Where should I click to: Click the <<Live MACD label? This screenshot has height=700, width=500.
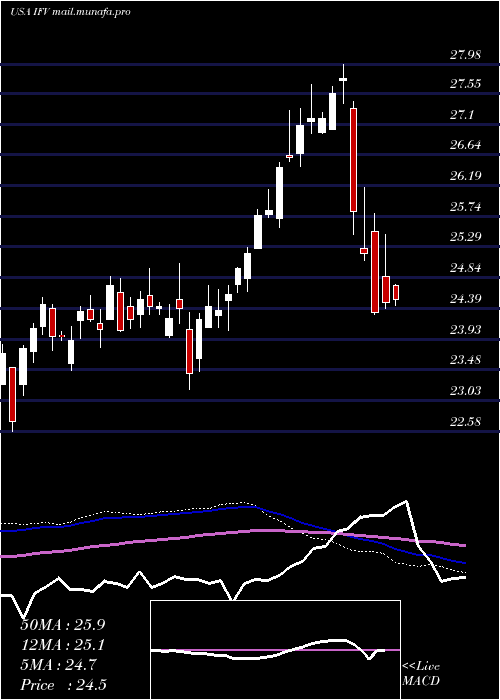coord(421,674)
